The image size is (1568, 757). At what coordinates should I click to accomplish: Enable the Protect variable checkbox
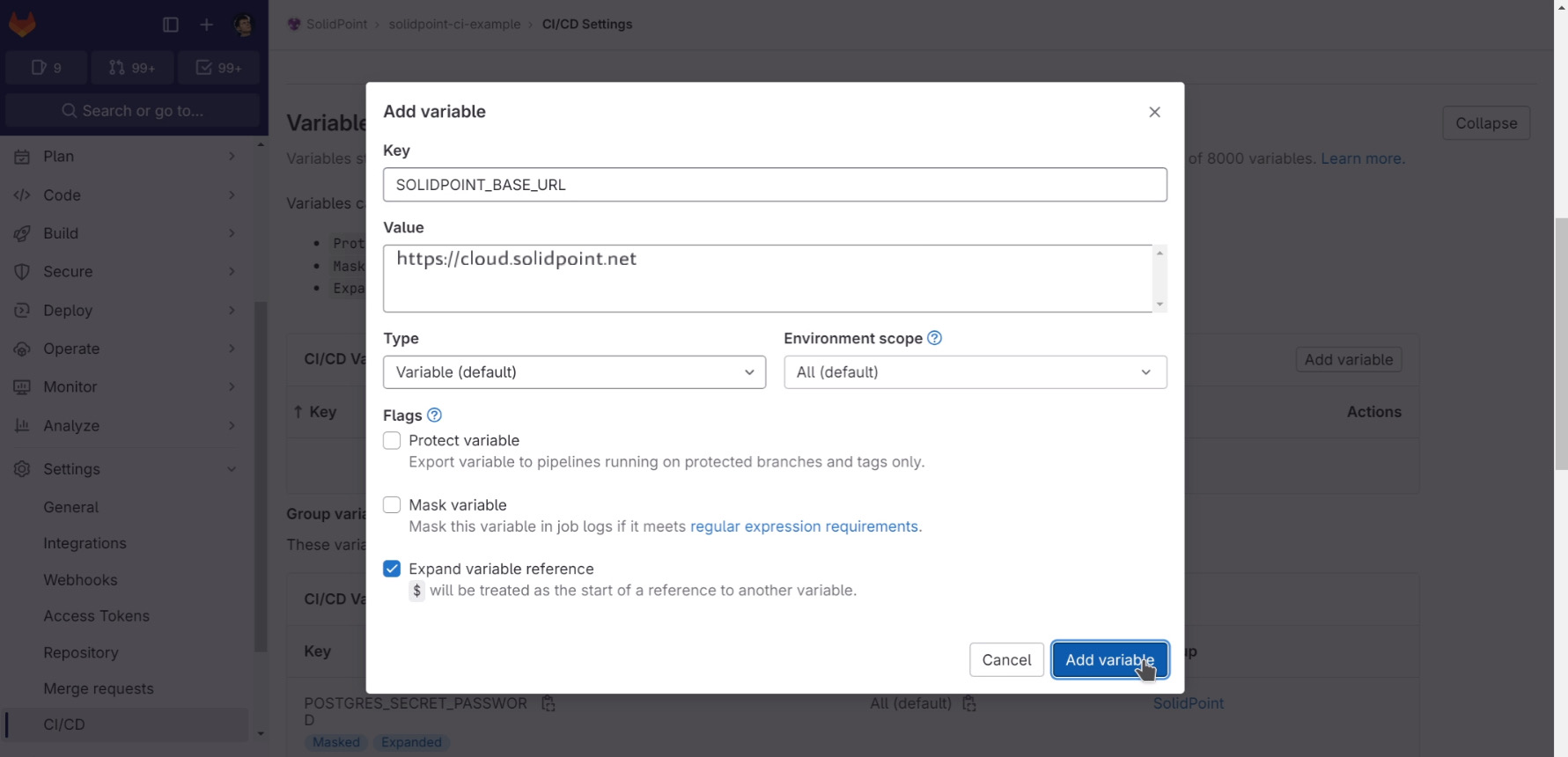click(x=392, y=440)
